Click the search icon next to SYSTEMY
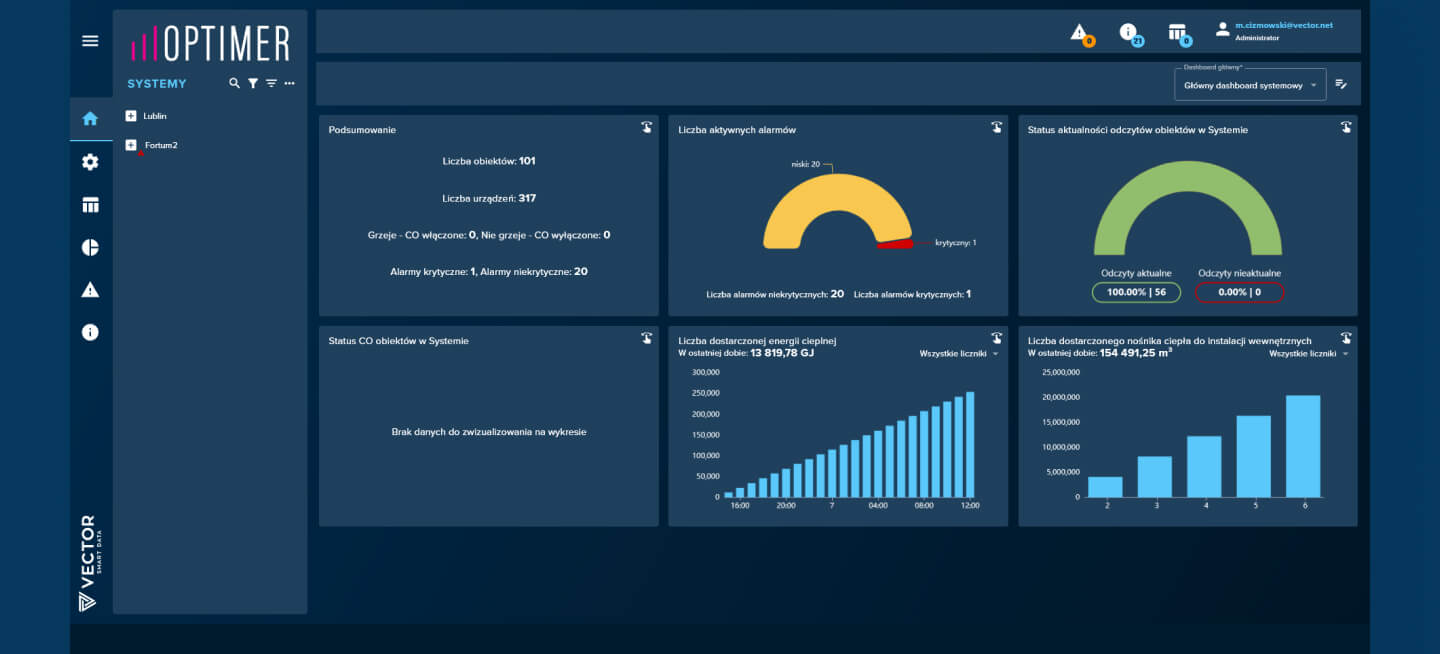Screen dimensions: 1440x654 tap(234, 84)
